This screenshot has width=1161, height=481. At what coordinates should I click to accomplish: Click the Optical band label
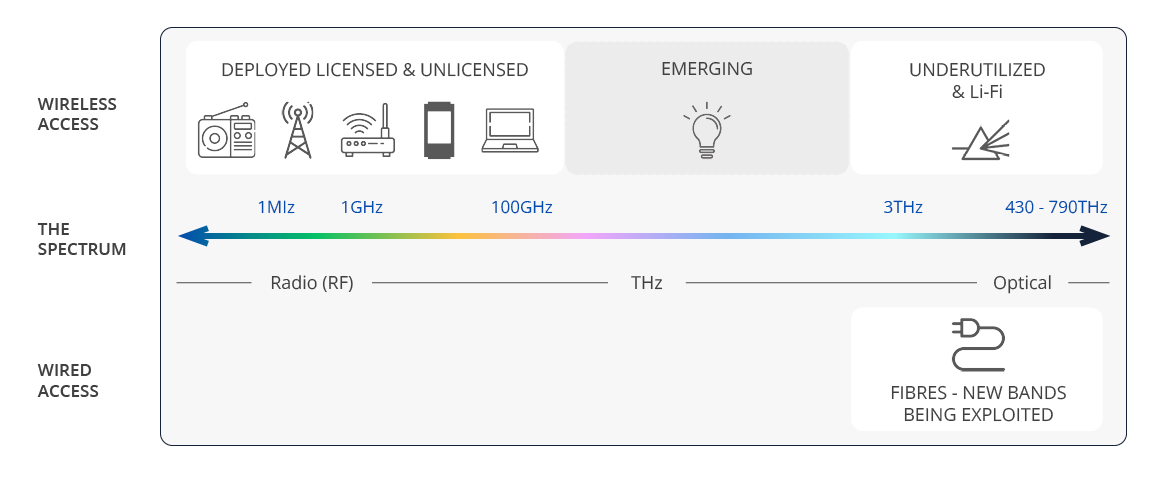(1022, 283)
